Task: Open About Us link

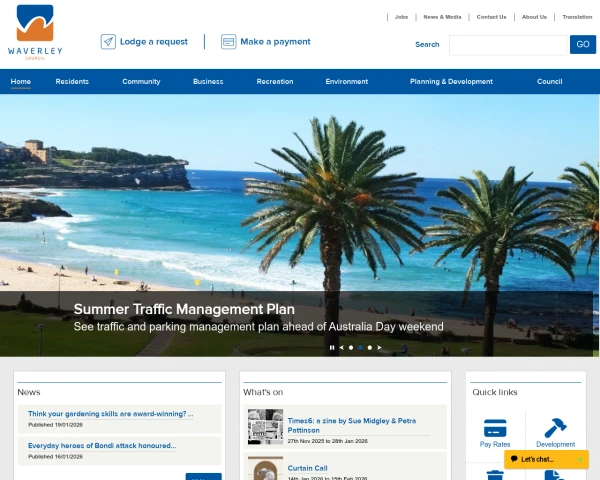Action: click(x=534, y=17)
